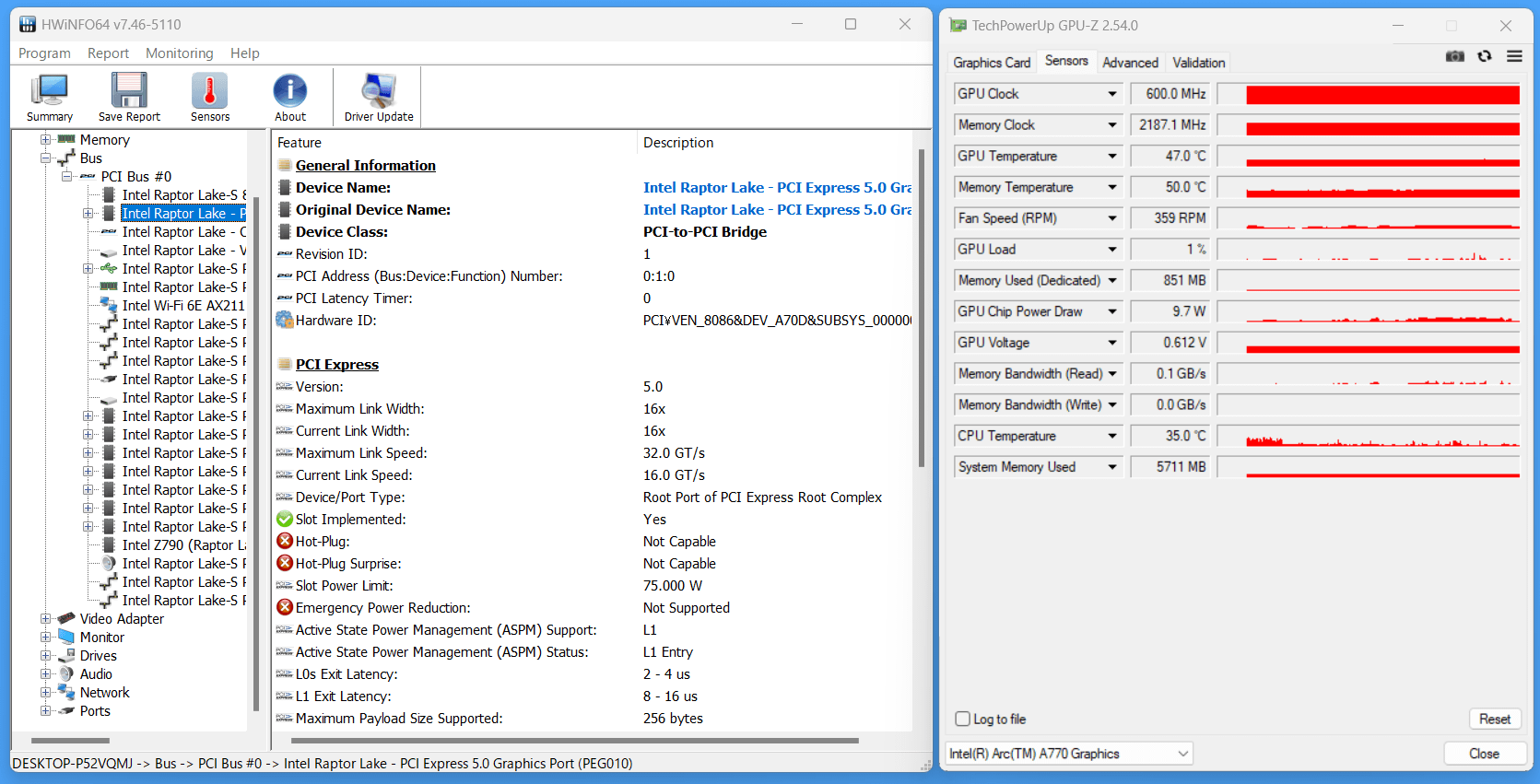This screenshot has width=1540, height=784.
Task: Open the Report menu
Action: [x=108, y=53]
